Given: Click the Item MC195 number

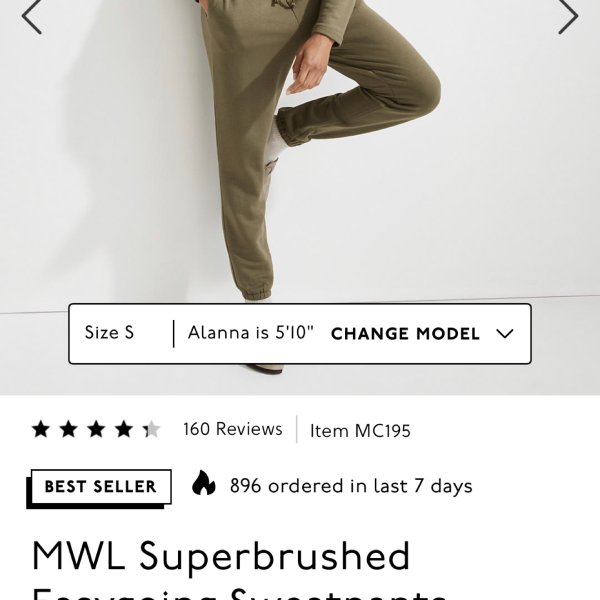Looking at the screenshot, I should click(x=360, y=431).
